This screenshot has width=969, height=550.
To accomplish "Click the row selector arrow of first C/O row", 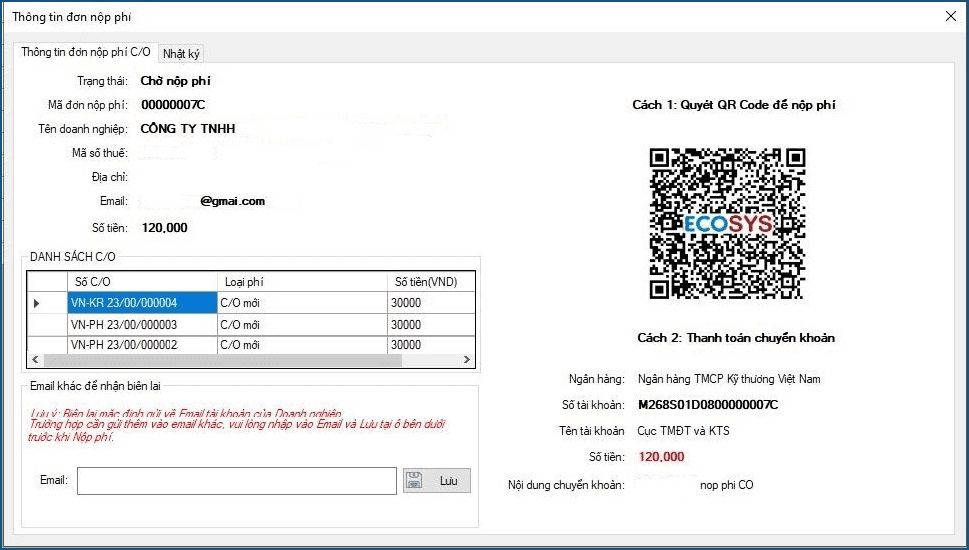I will pos(36,303).
